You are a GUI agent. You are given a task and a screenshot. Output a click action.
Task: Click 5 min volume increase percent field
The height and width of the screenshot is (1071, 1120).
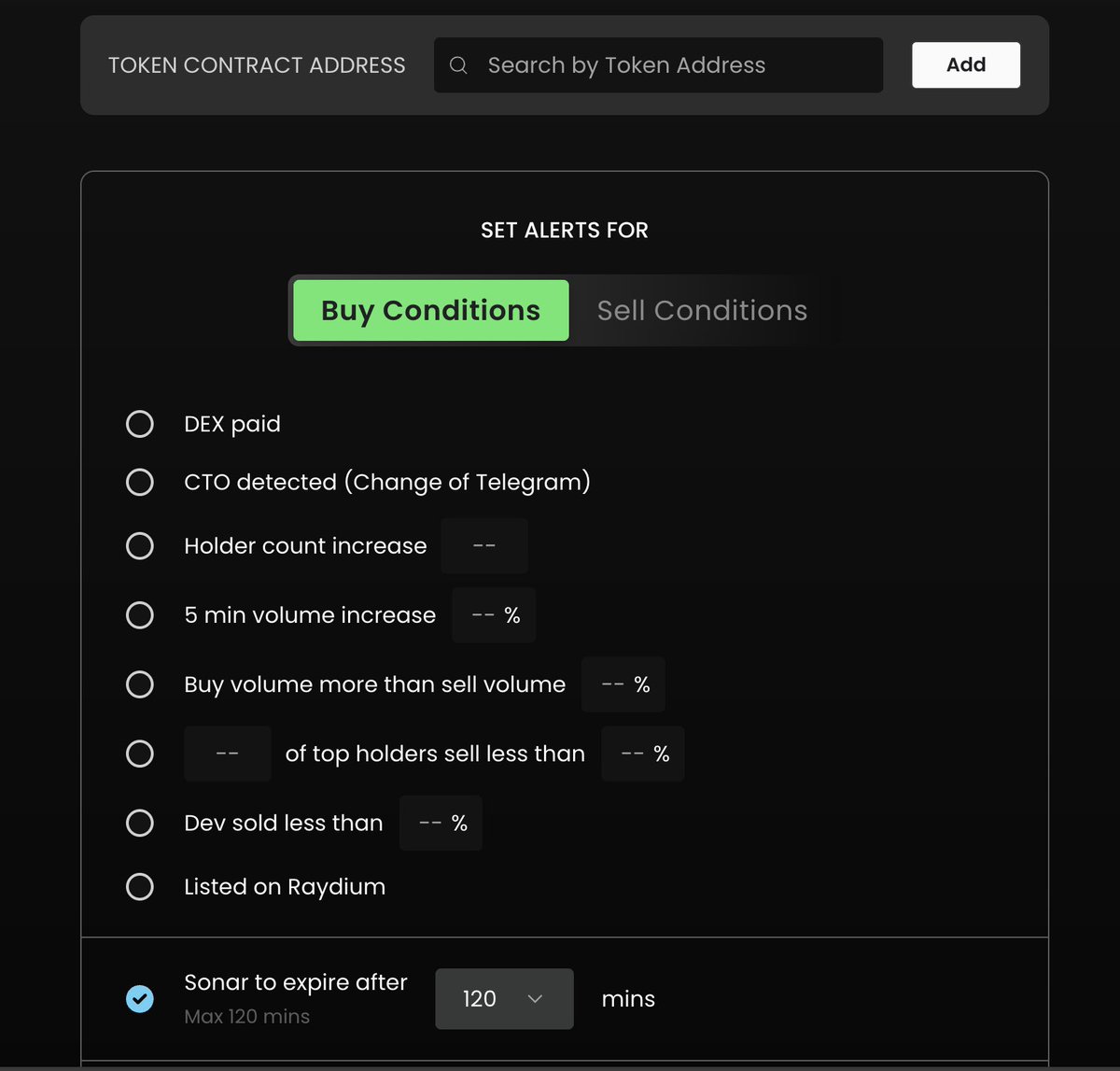[494, 615]
